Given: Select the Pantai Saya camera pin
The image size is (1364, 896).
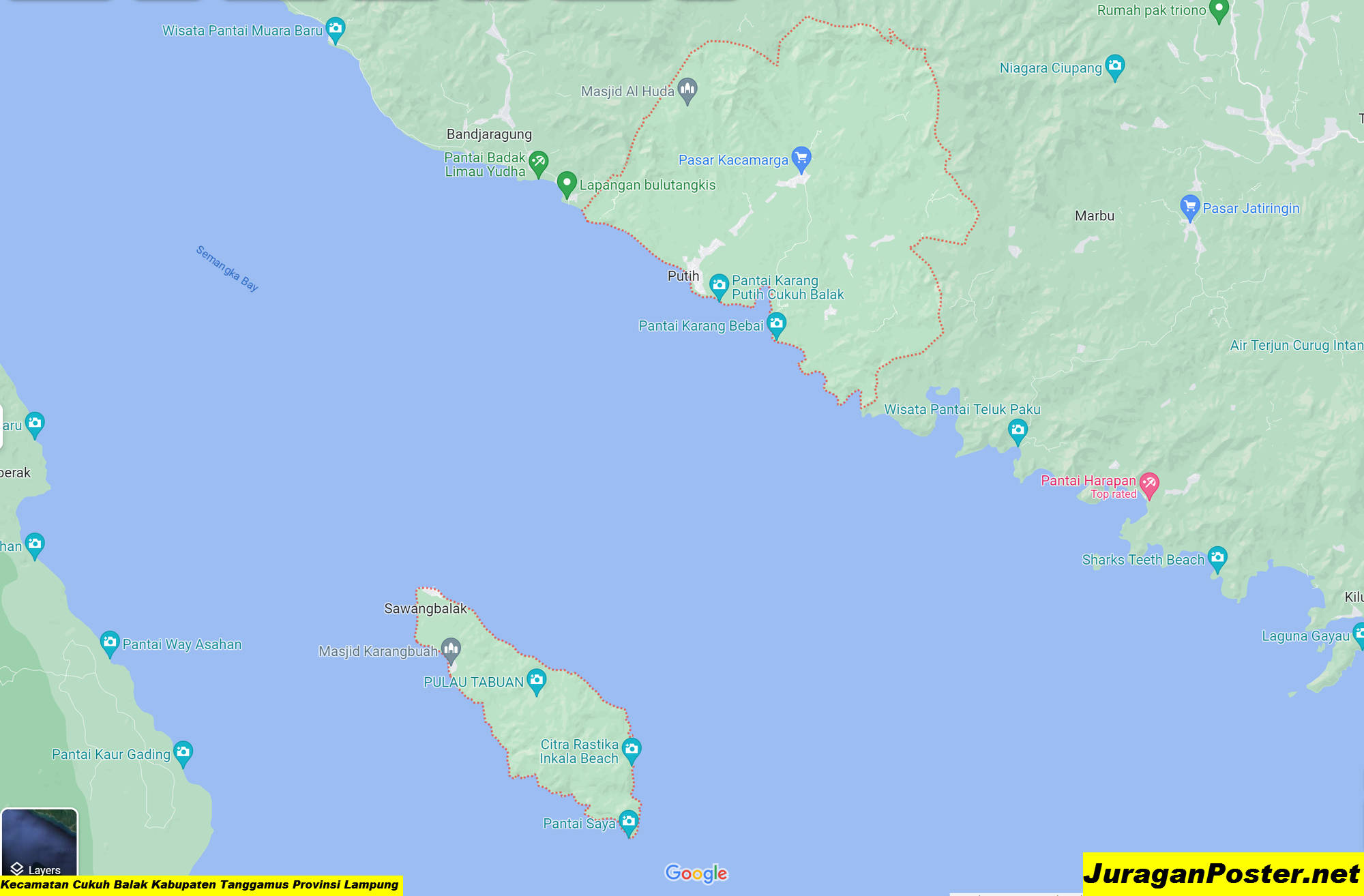Looking at the screenshot, I should [629, 822].
